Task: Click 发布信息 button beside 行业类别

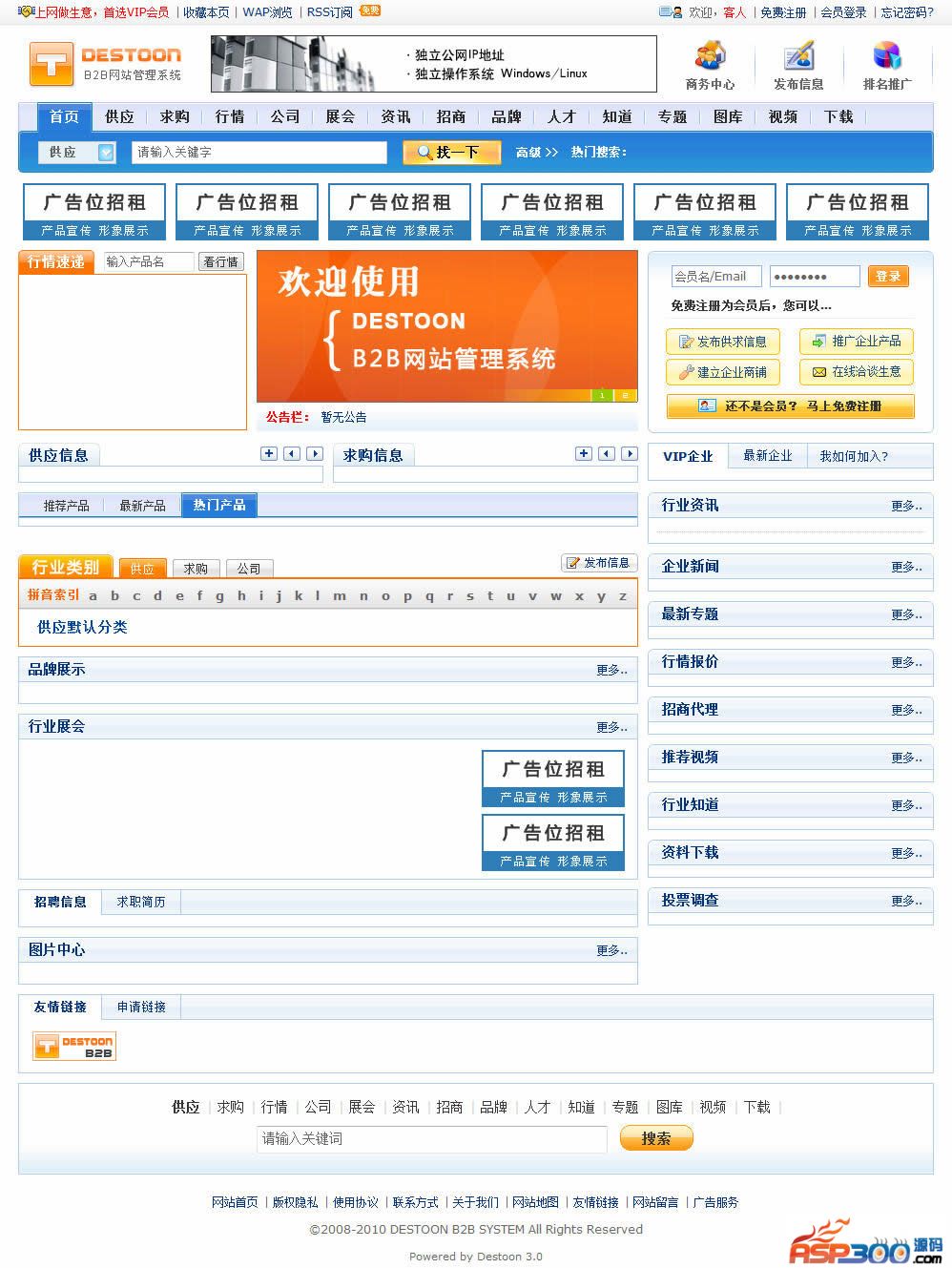Action: coord(599,563)
